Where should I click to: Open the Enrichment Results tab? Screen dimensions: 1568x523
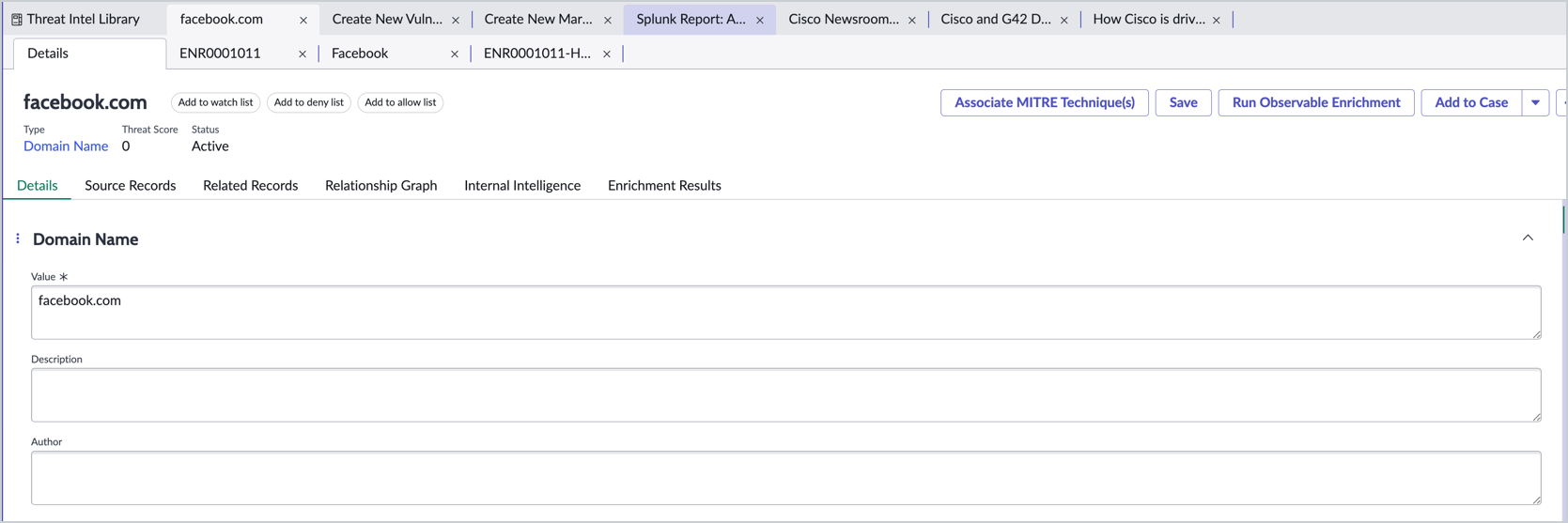[x=664, y=186]
